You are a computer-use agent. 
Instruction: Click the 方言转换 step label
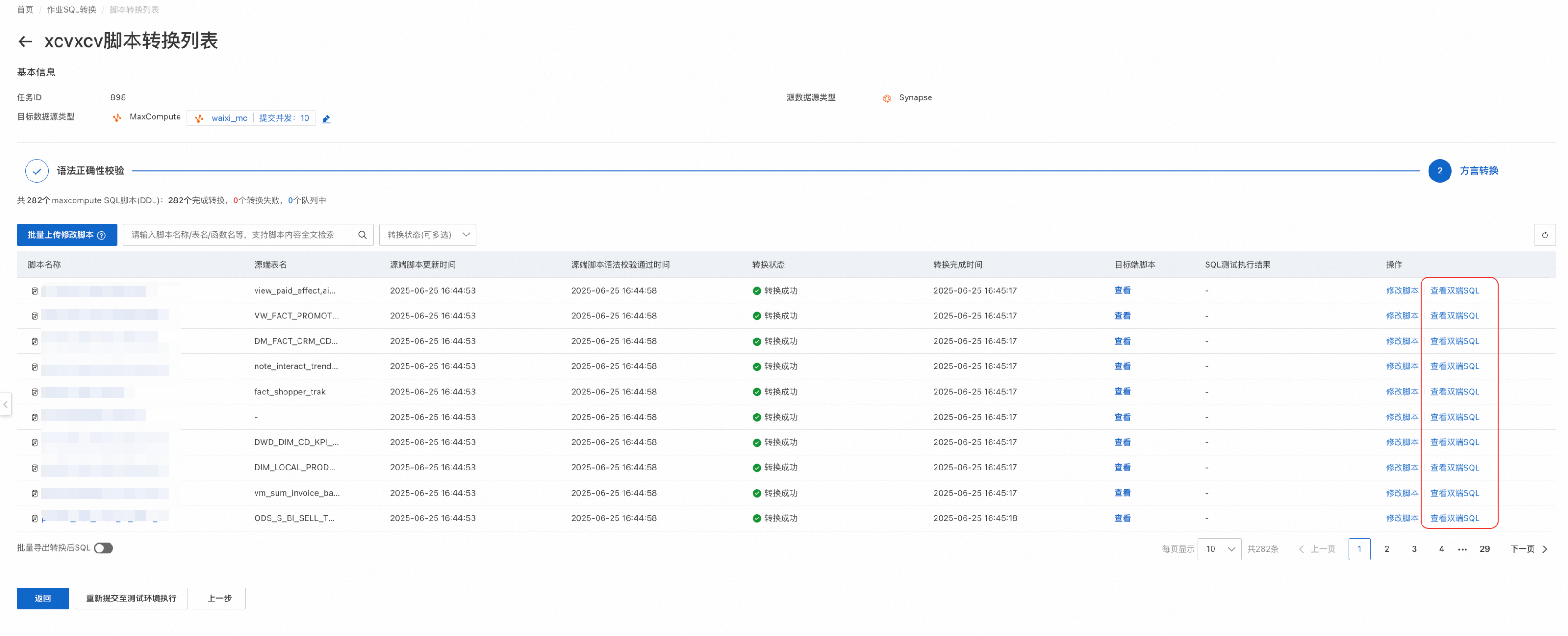pyautogui.click(x=1478, y=171)
